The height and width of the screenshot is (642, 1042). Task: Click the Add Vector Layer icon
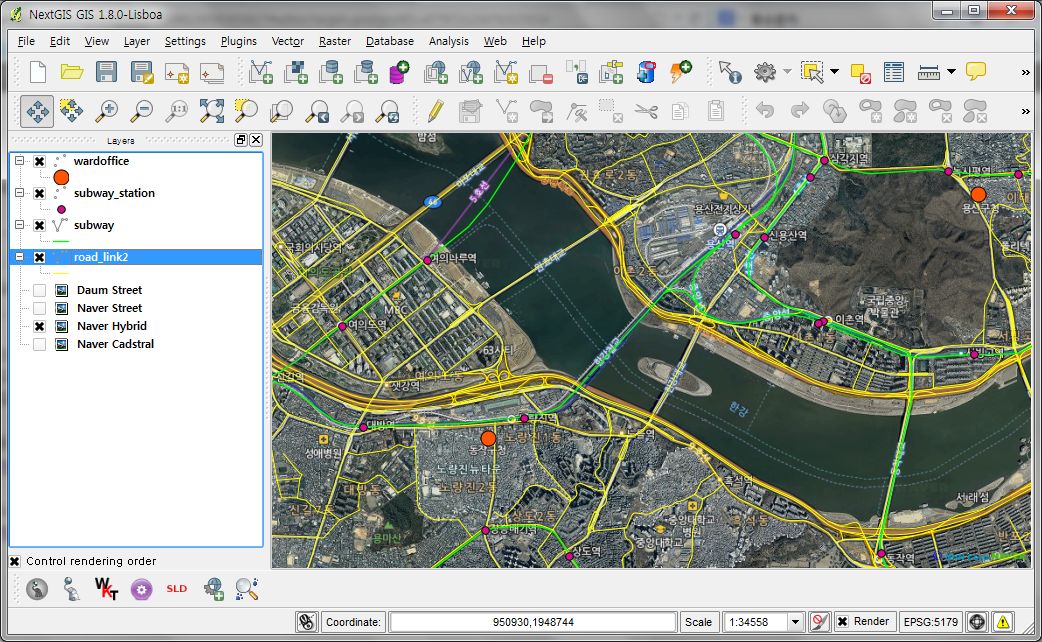[262, 72]
